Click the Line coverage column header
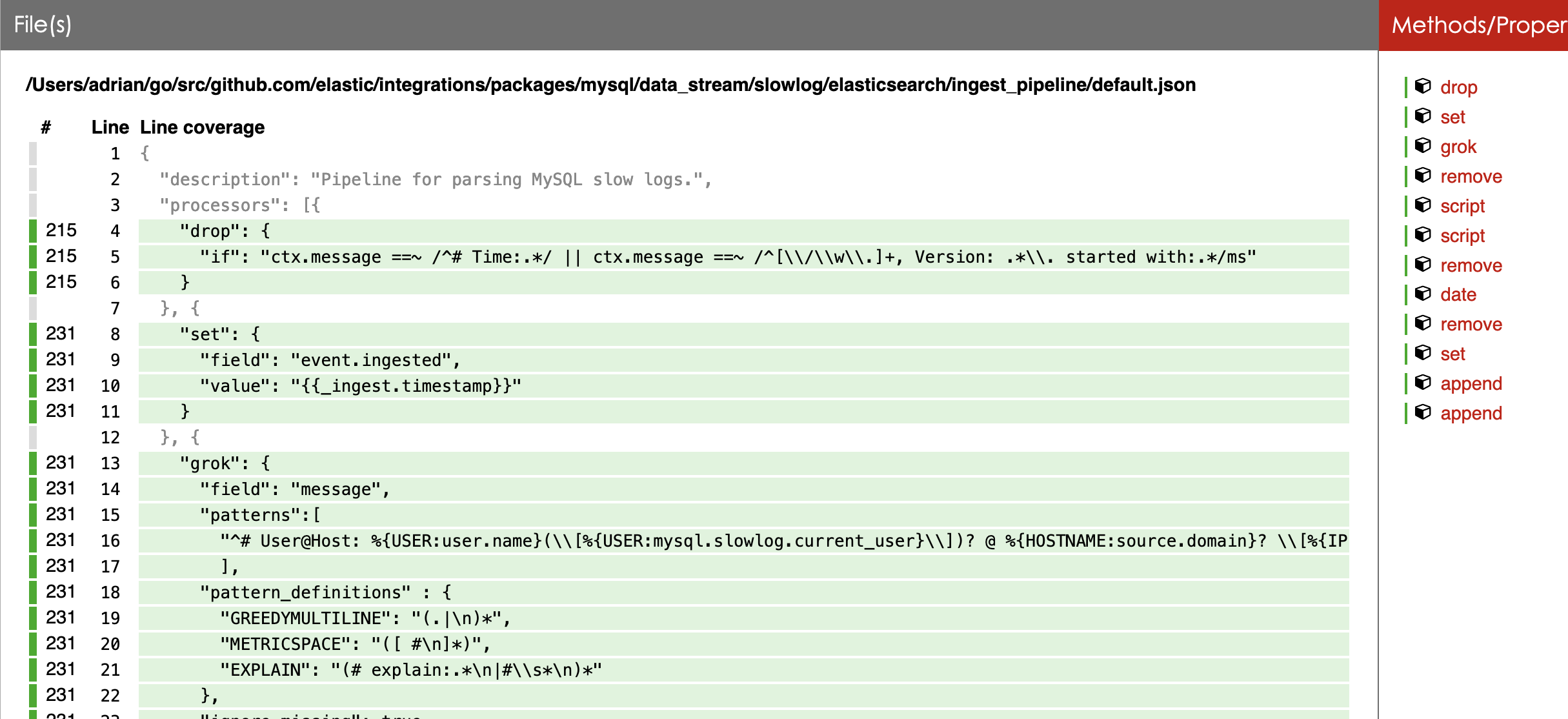Viewport: 1568px width, 719px height. tap(202, 127)
